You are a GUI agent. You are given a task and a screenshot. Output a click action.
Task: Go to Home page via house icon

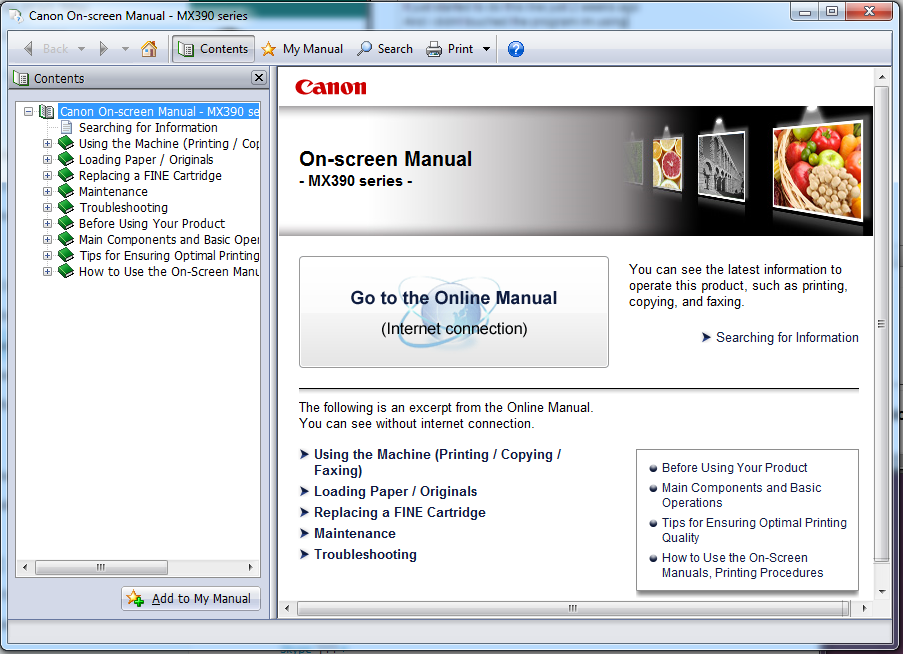(x=149, y=49)
